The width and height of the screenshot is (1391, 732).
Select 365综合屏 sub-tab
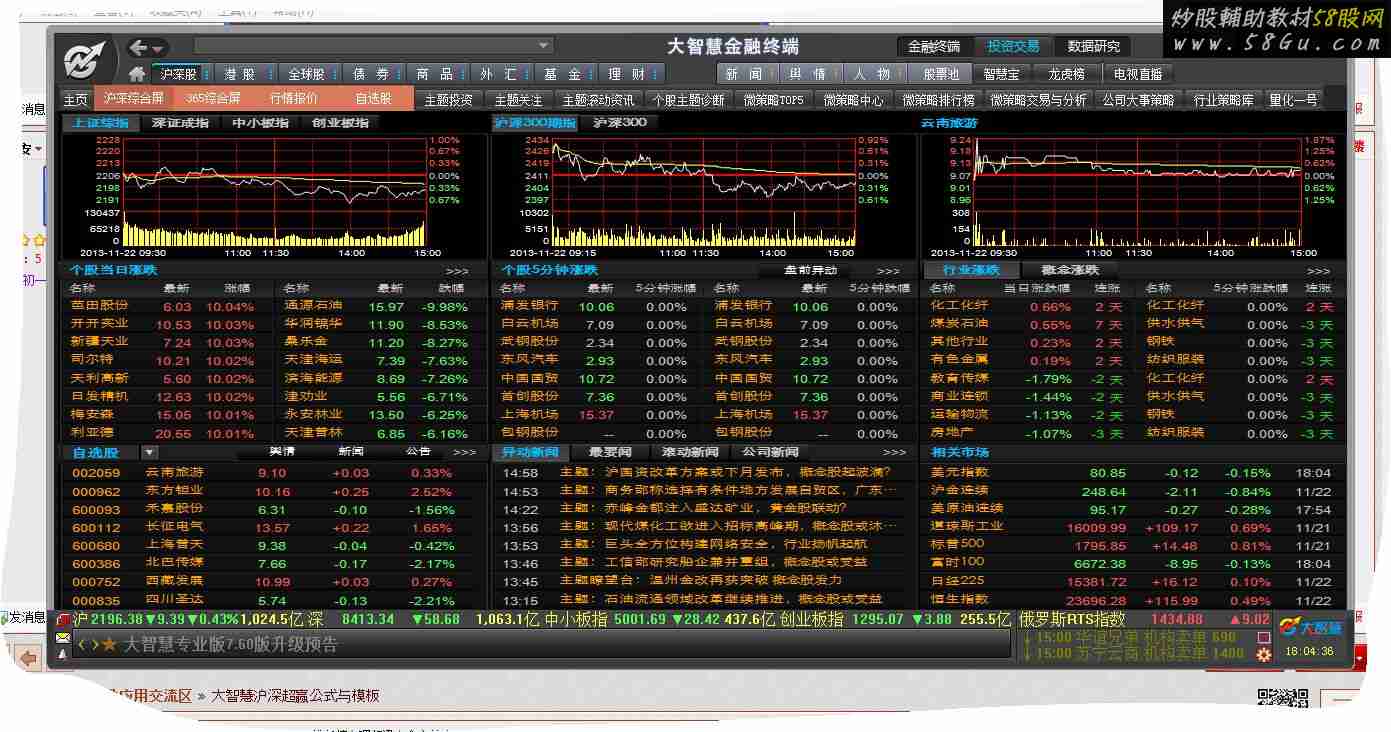tap(213, 99)
